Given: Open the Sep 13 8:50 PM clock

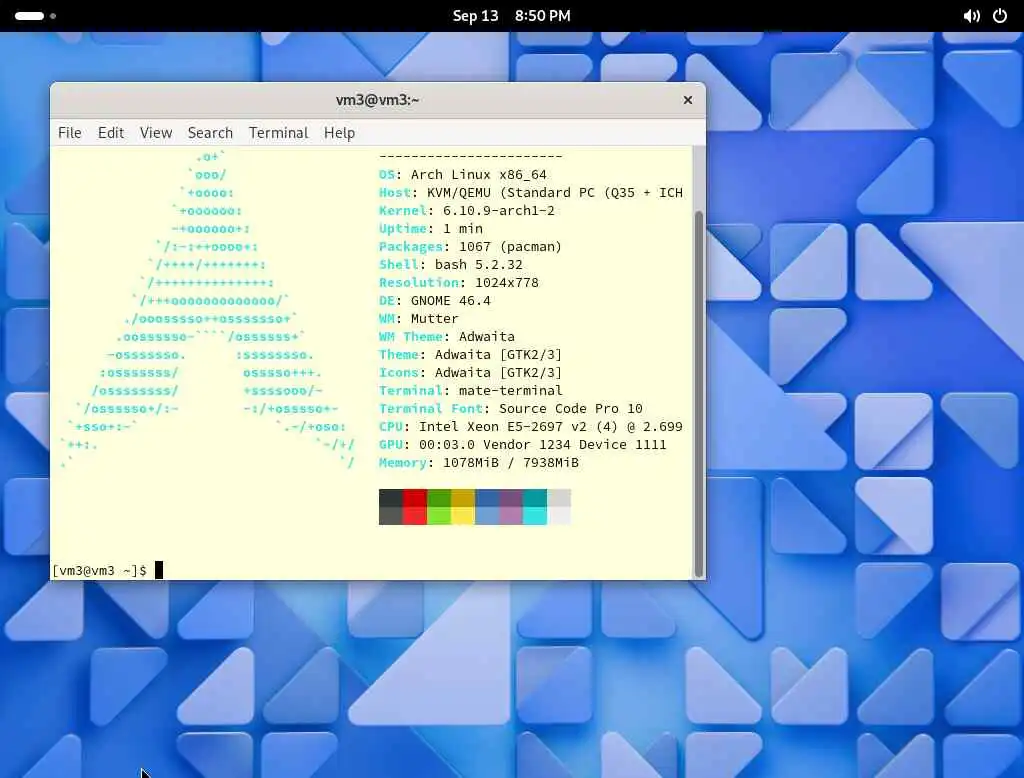Looking at the screenshot, I should click(x=511, y=16).
